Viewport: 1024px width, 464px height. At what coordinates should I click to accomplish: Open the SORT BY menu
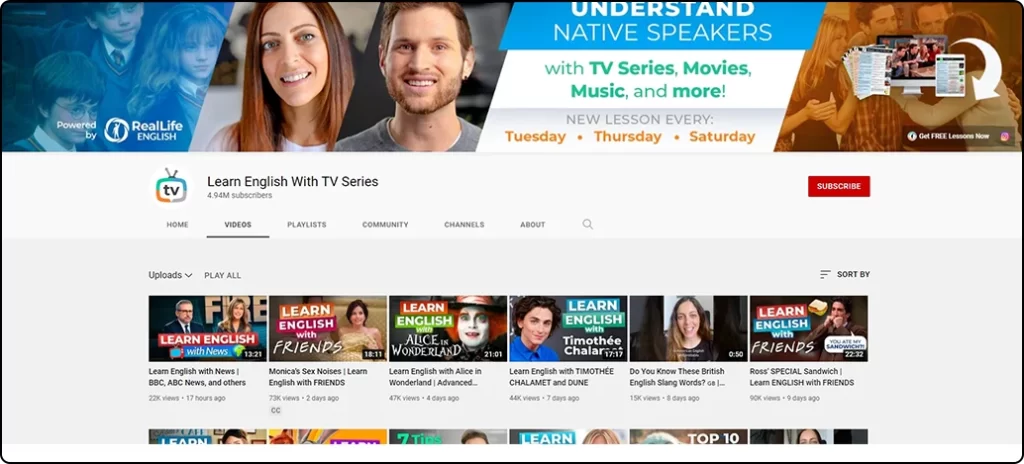[845, 274]
